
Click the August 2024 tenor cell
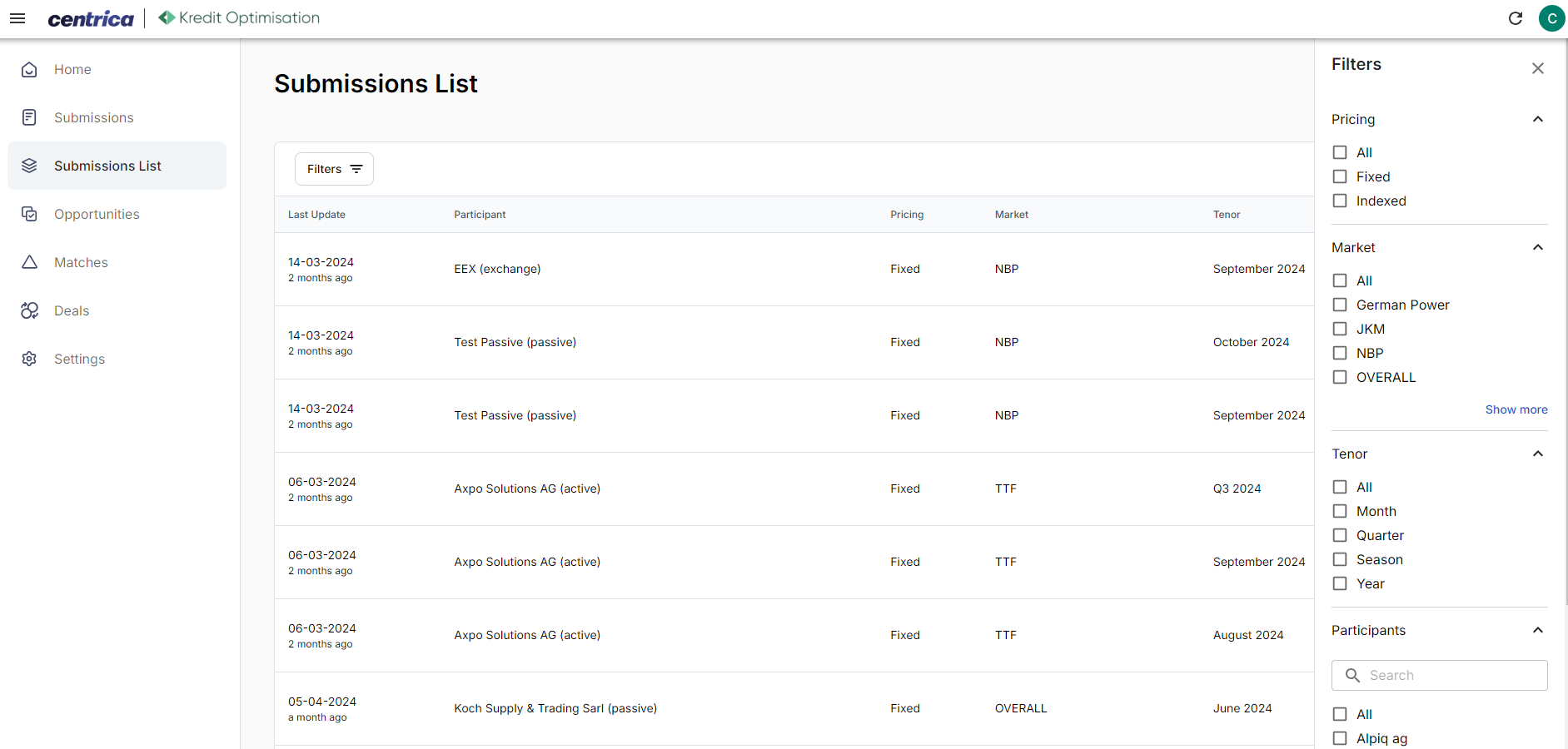[x=1248, y=635]
